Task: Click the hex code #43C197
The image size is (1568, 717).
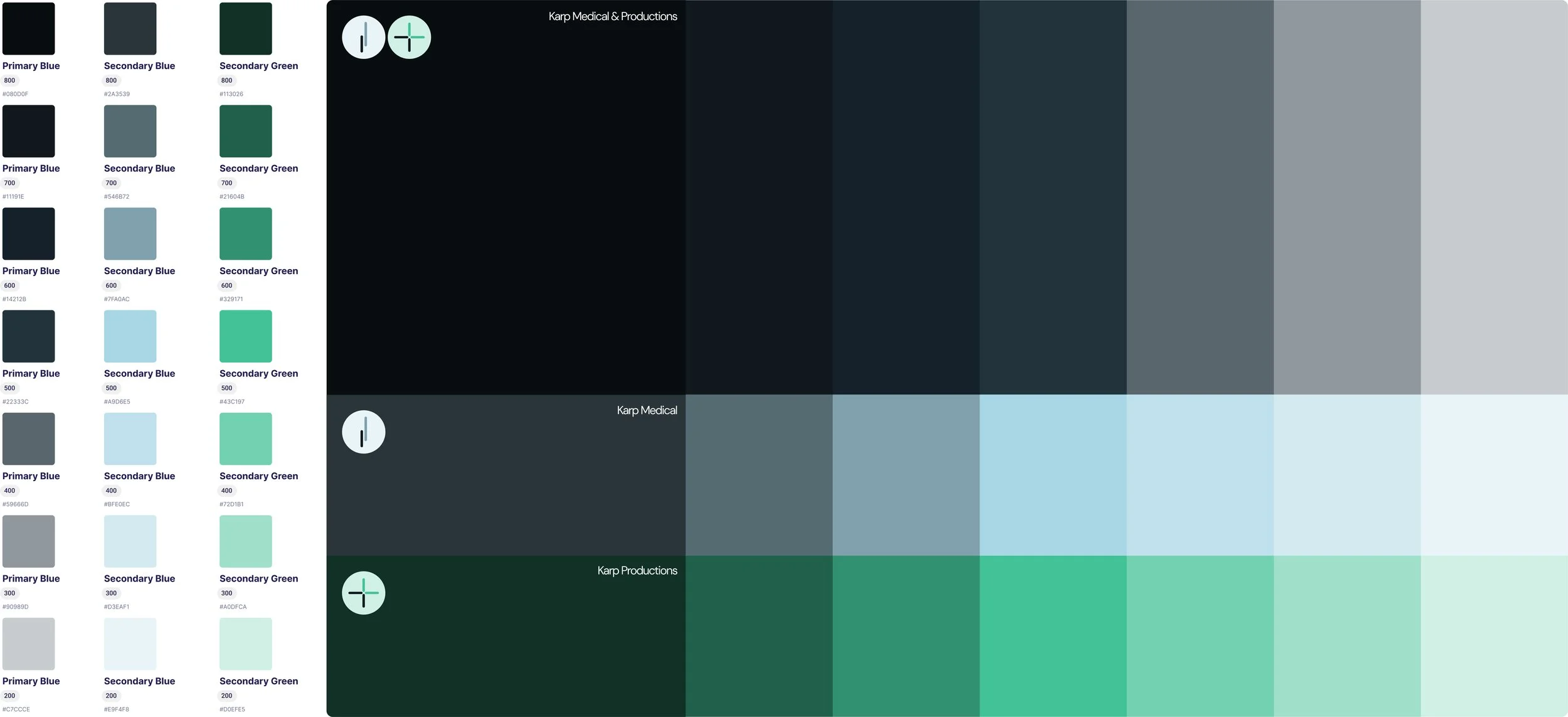Action: click(232, 401)
